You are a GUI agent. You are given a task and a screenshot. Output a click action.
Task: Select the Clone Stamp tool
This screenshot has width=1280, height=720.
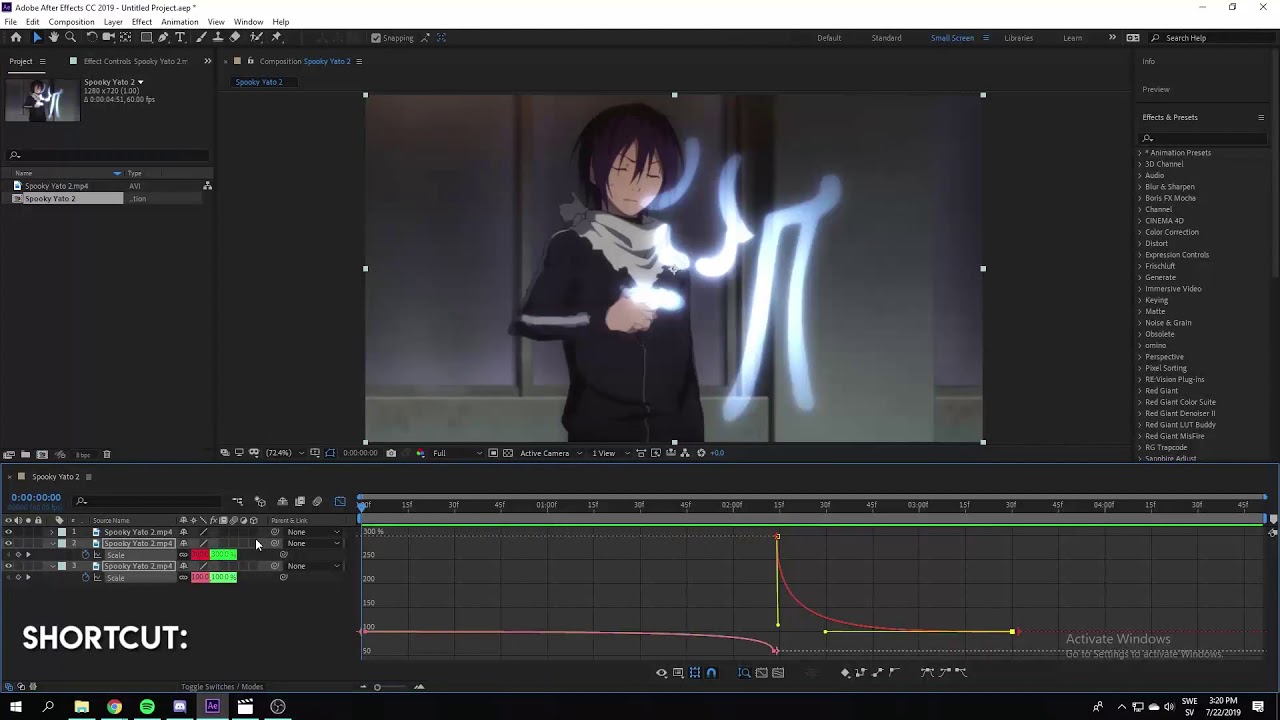pos(218,37)
